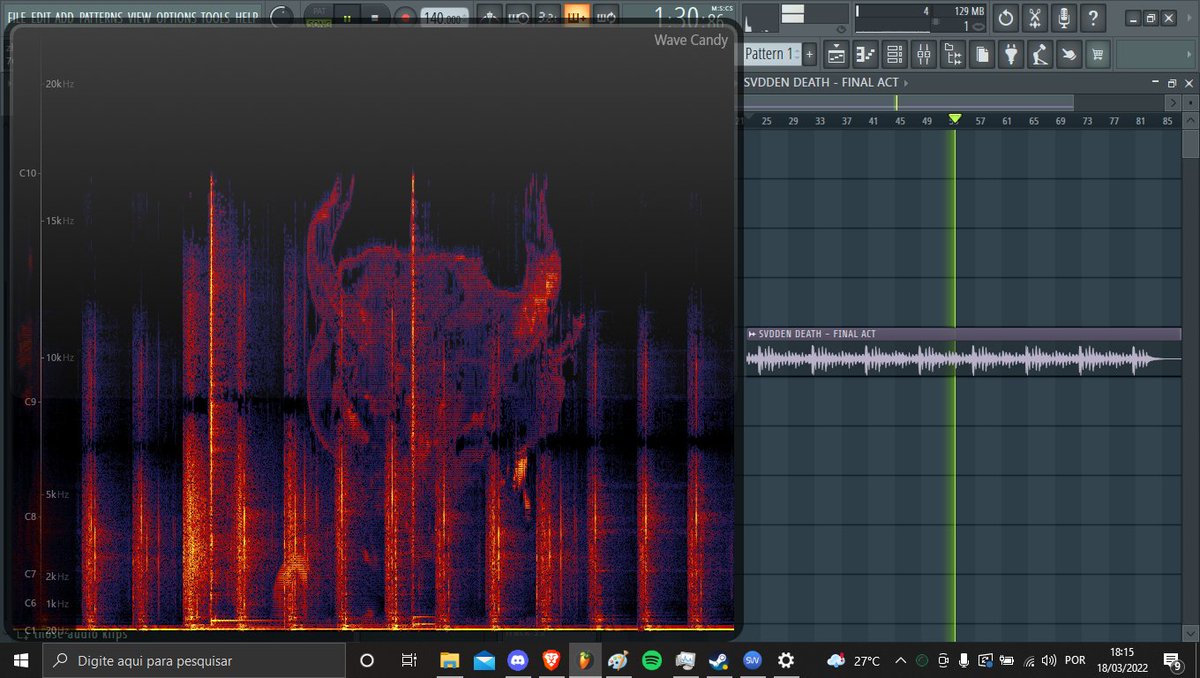Image resolution: width=1200 pixels, height=678 pixels.
Task: Stop playback with the stop button
Action: coord(375,17)
